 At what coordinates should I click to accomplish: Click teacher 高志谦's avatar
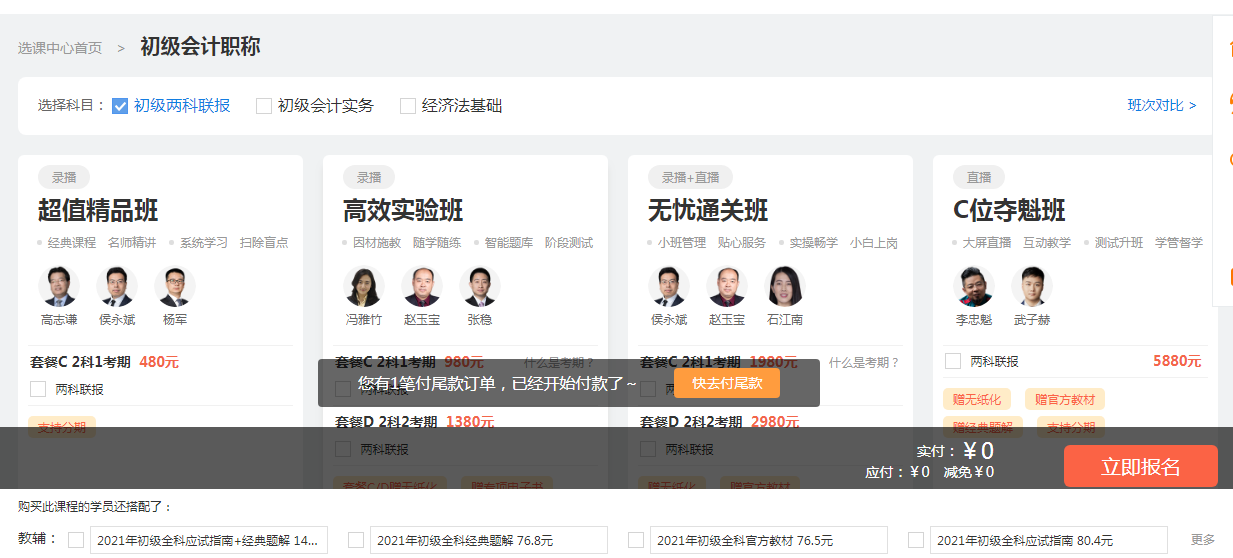point(59,287)
